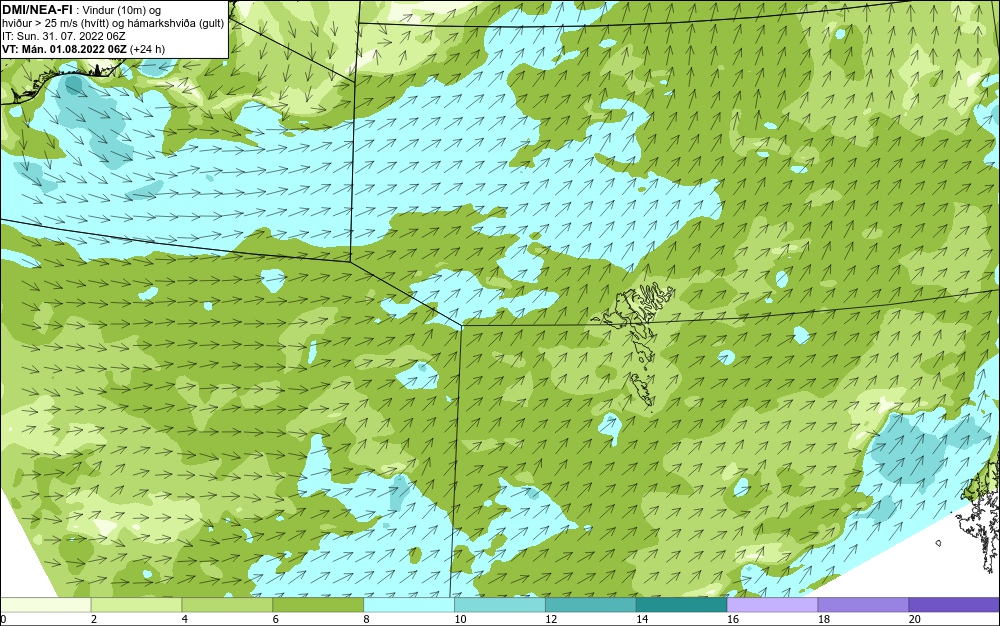Screen dimensions: 1000x626
Task: Click the legend value '16'
Action: 733,619
